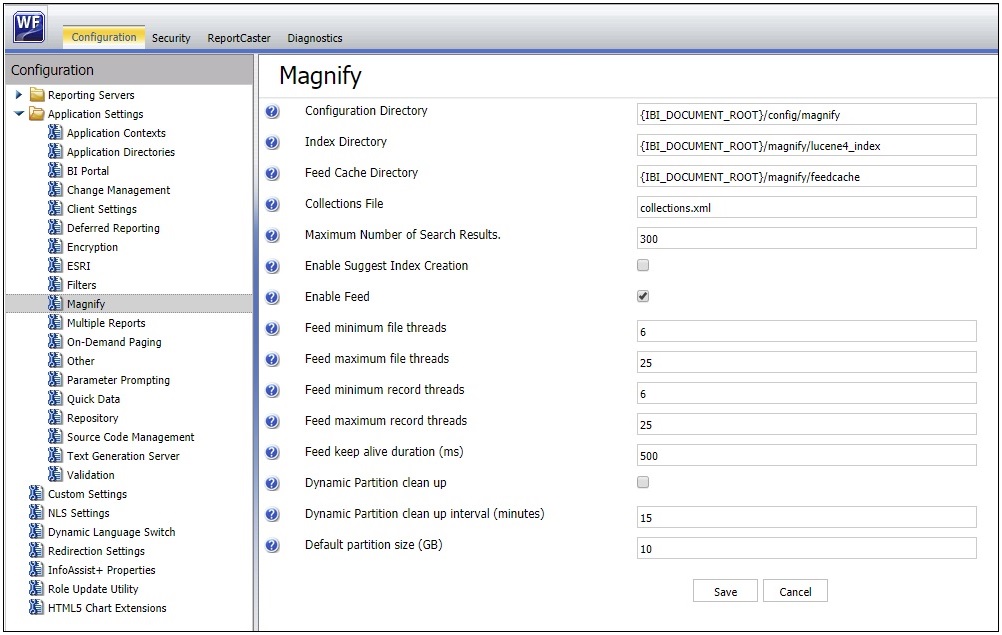The image size is (1002, 635).
Task: Click the WF WebFOCUS logo icon
Action: pyautogui.click(x=29, y=26)
